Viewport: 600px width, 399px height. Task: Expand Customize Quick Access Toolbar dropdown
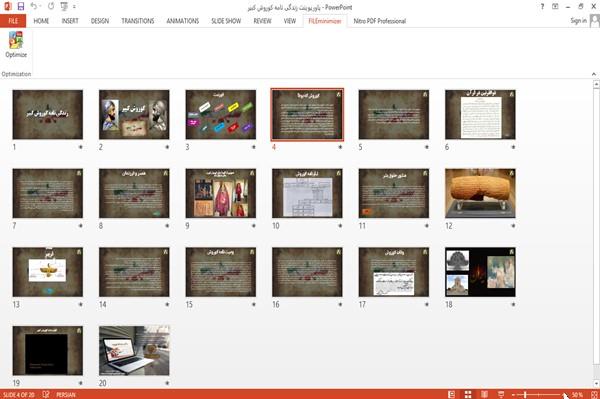(74, 7)
